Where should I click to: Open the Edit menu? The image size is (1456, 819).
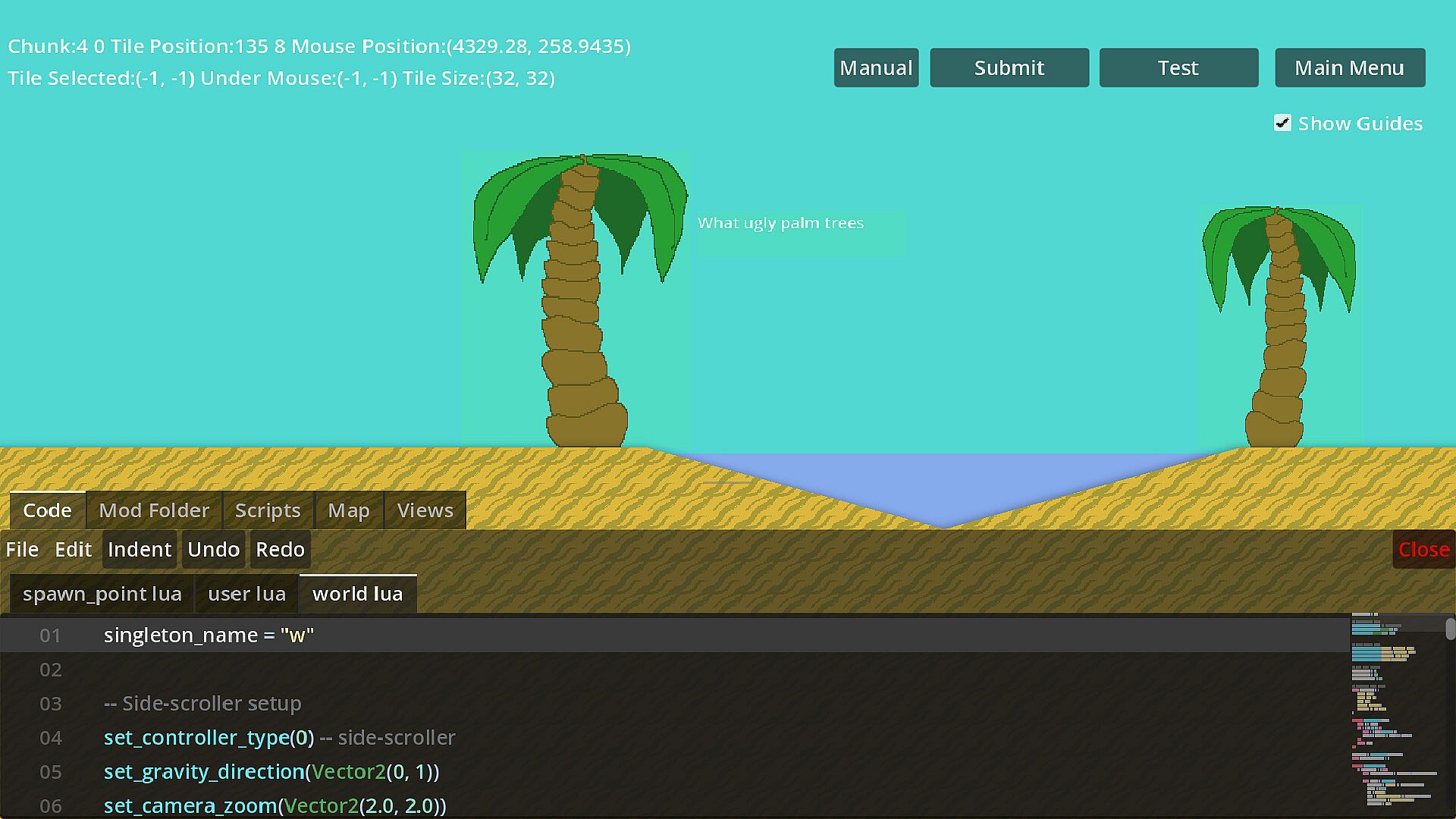point(73,549)
